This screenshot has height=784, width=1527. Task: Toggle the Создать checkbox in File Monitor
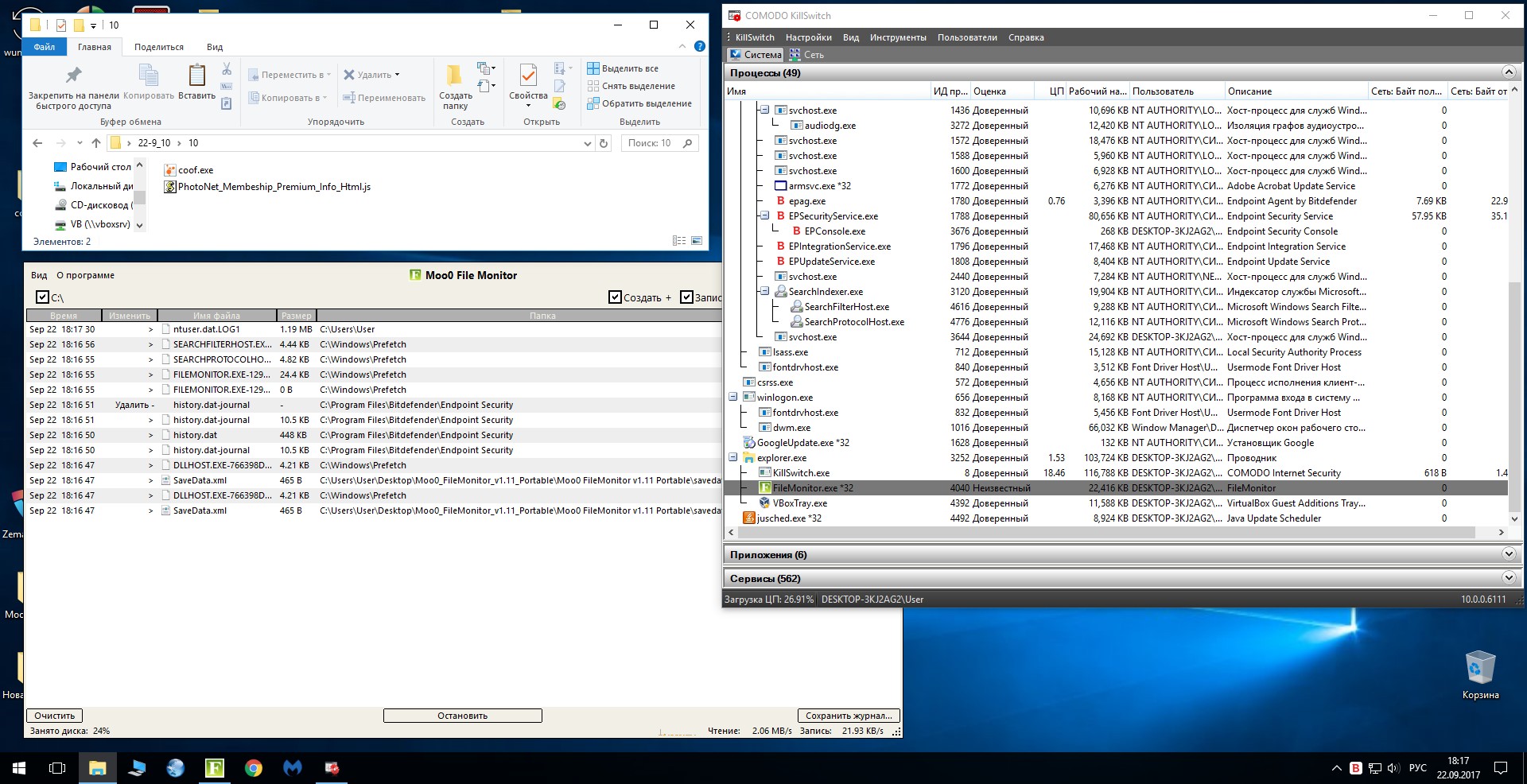coord(615,297)
